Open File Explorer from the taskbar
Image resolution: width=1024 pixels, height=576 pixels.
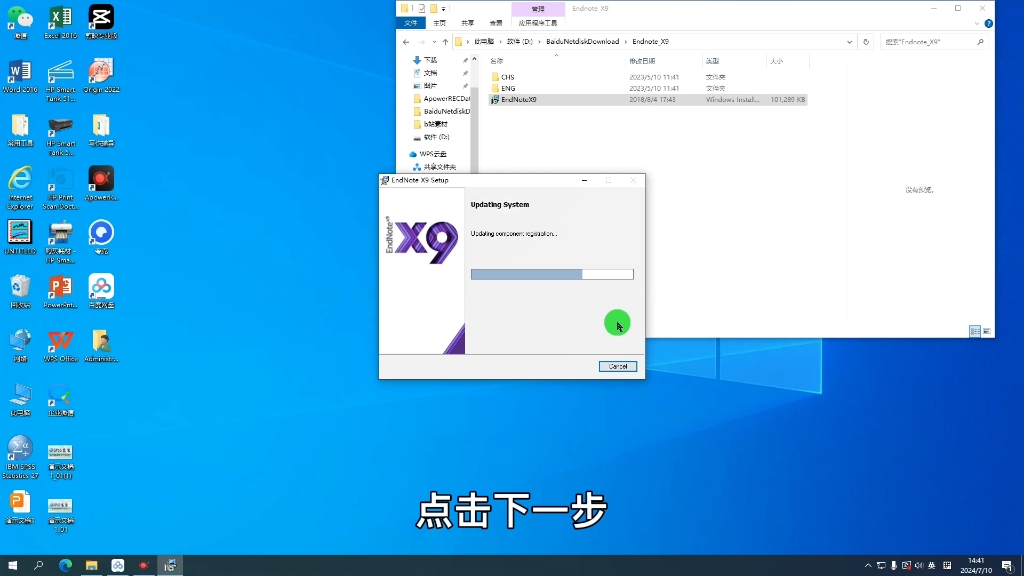91,566
